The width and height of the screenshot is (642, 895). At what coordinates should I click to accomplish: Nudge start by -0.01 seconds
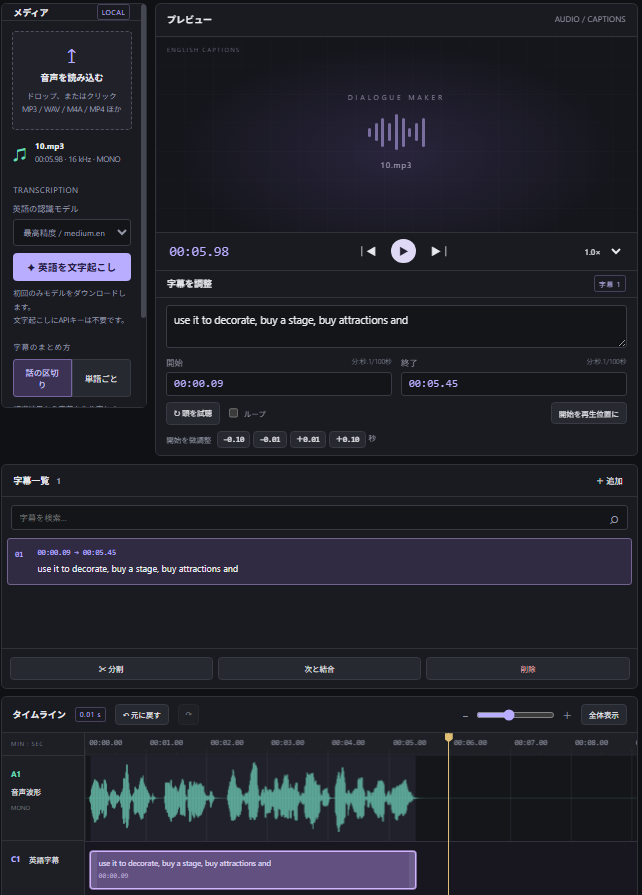tap(270, 440)
